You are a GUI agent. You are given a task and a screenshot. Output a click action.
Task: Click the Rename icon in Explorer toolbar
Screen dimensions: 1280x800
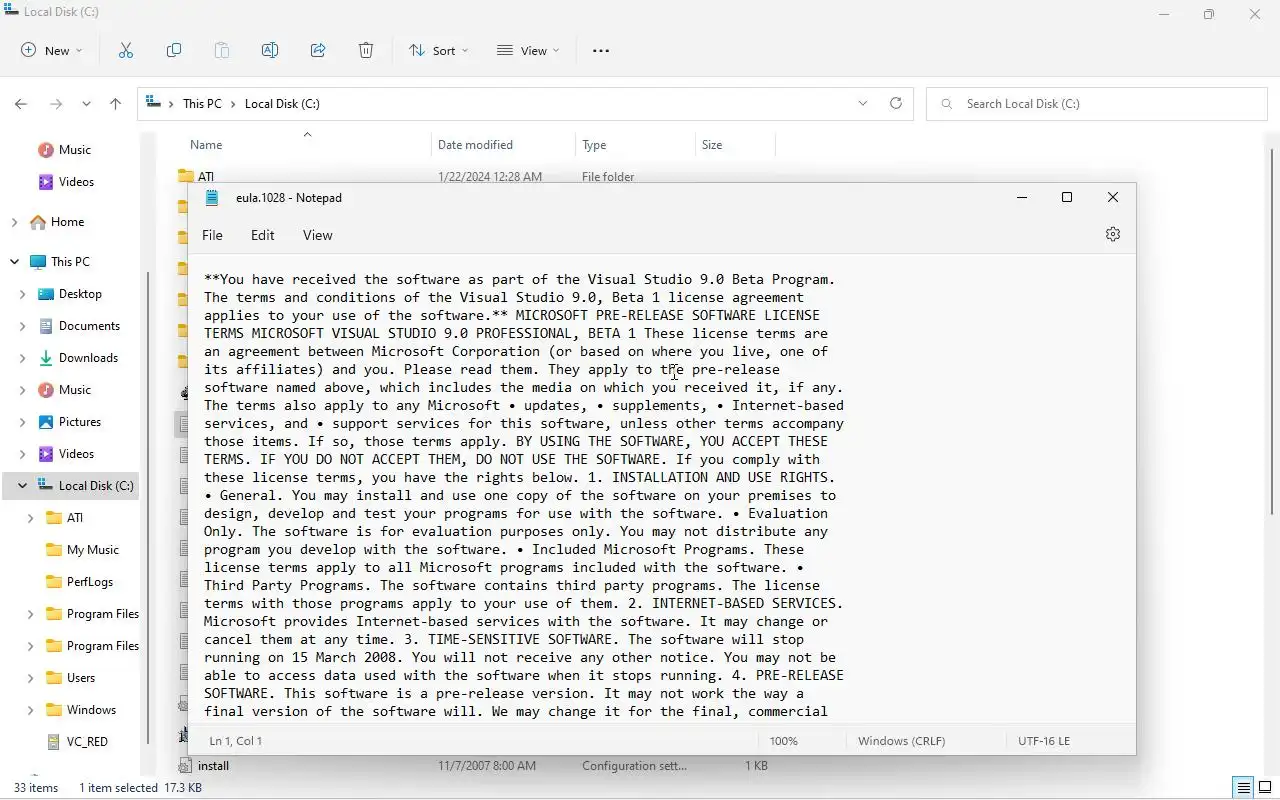pos(269,50)
